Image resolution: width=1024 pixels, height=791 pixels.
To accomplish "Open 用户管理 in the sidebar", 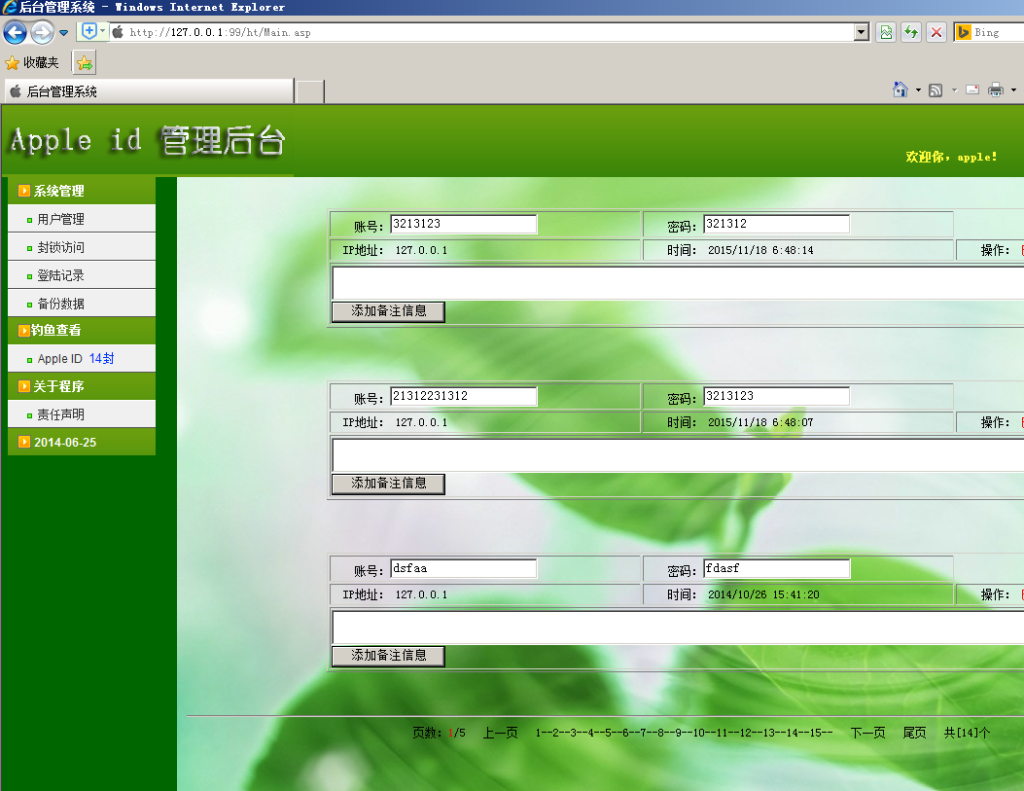I will (82, 219).
